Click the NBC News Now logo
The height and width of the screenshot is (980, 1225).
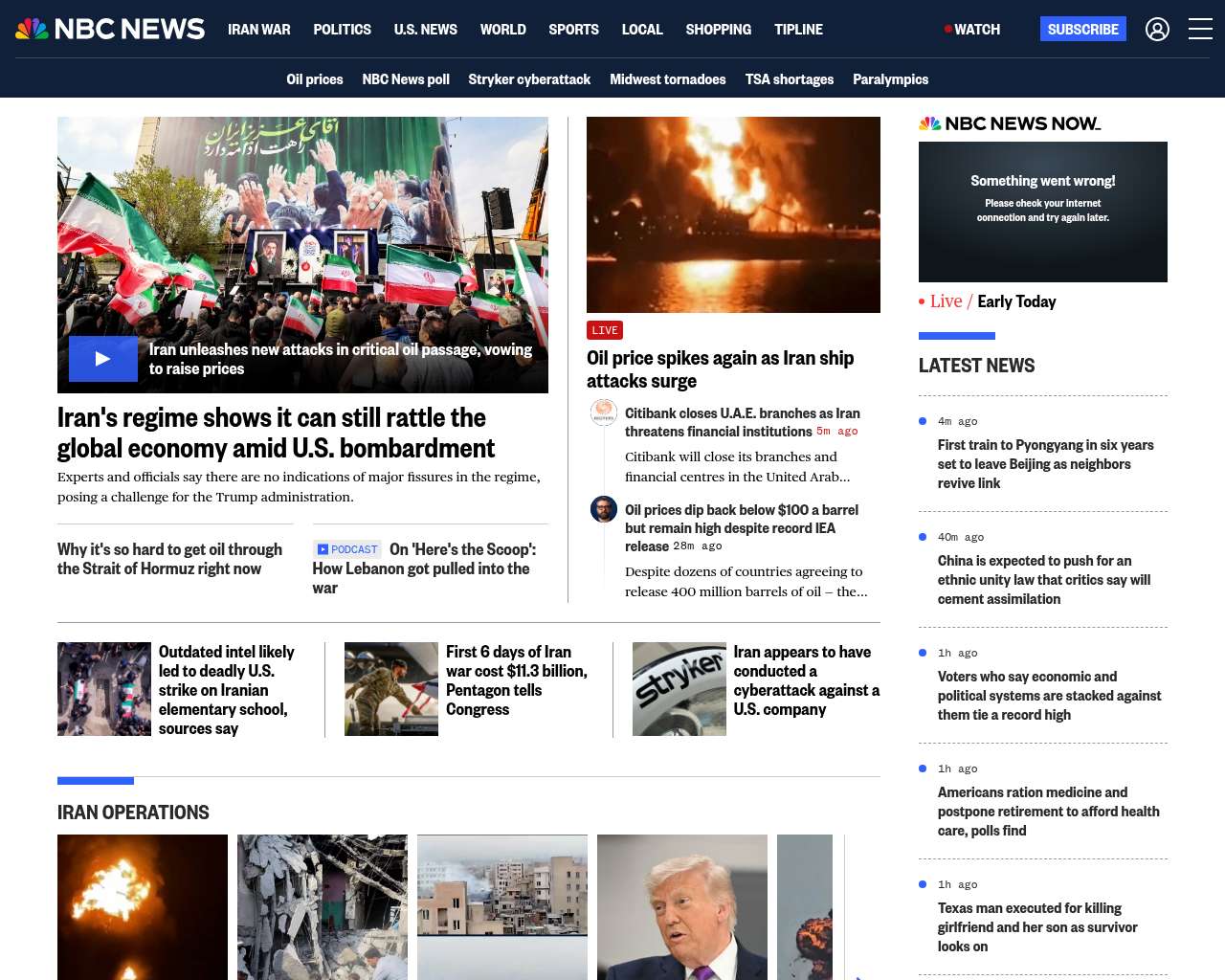1010,123
